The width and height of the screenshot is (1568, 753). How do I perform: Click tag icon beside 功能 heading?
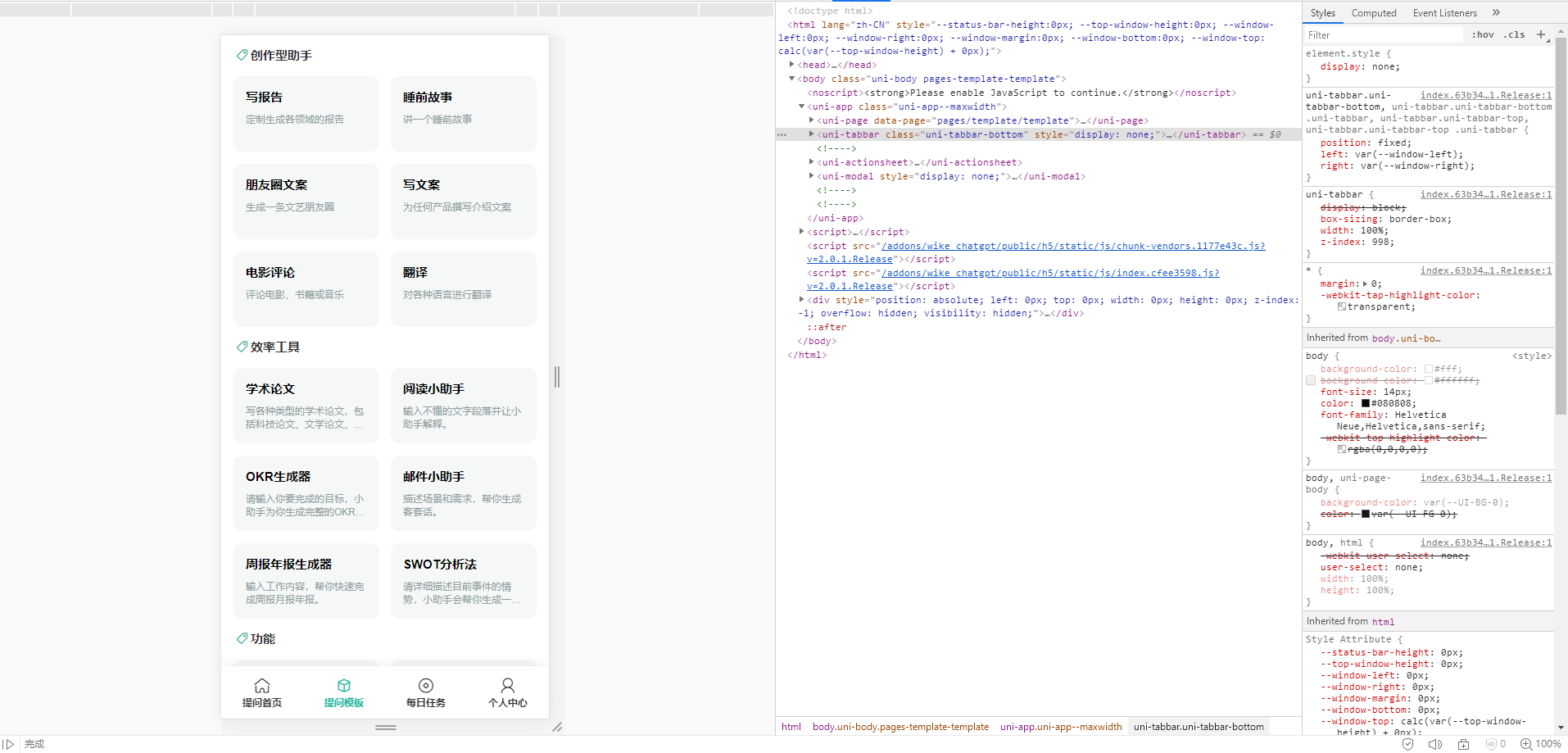coord(242,638)
